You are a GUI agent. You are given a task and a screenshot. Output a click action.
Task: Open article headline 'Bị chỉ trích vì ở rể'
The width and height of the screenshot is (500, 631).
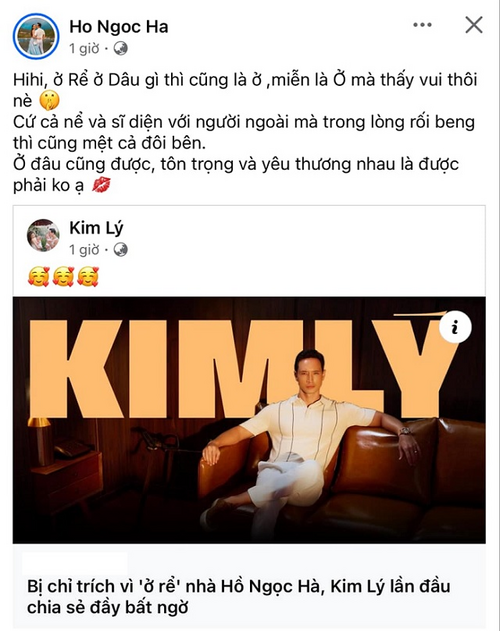coord(238,596)
